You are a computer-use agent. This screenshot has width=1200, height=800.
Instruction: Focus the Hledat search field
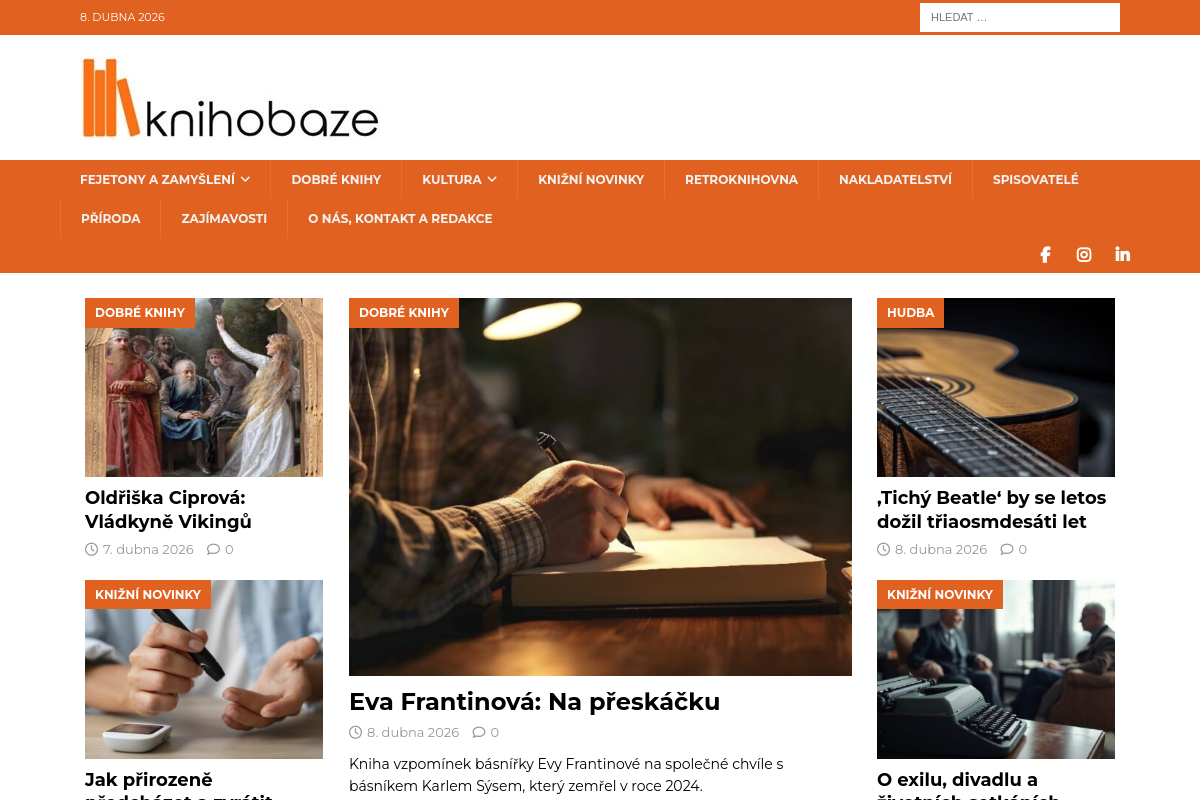point(1020,17)
